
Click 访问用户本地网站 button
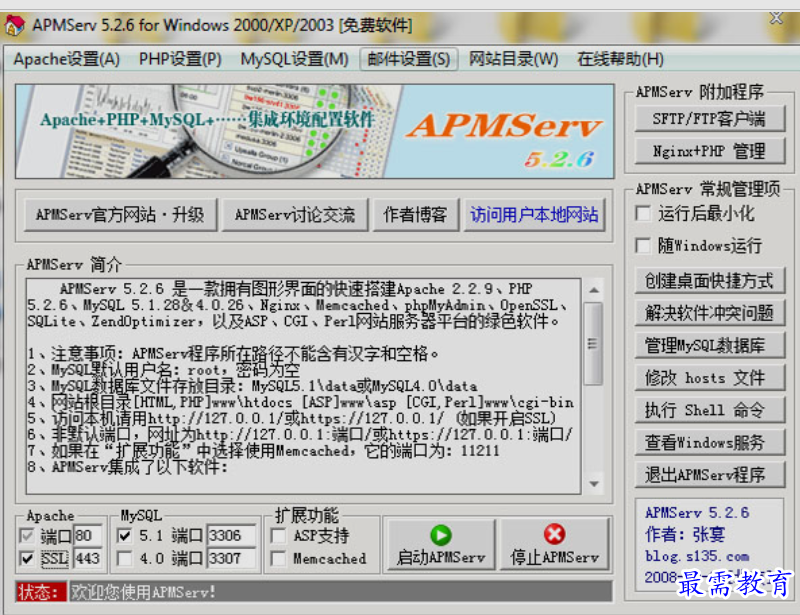(534, 214)
